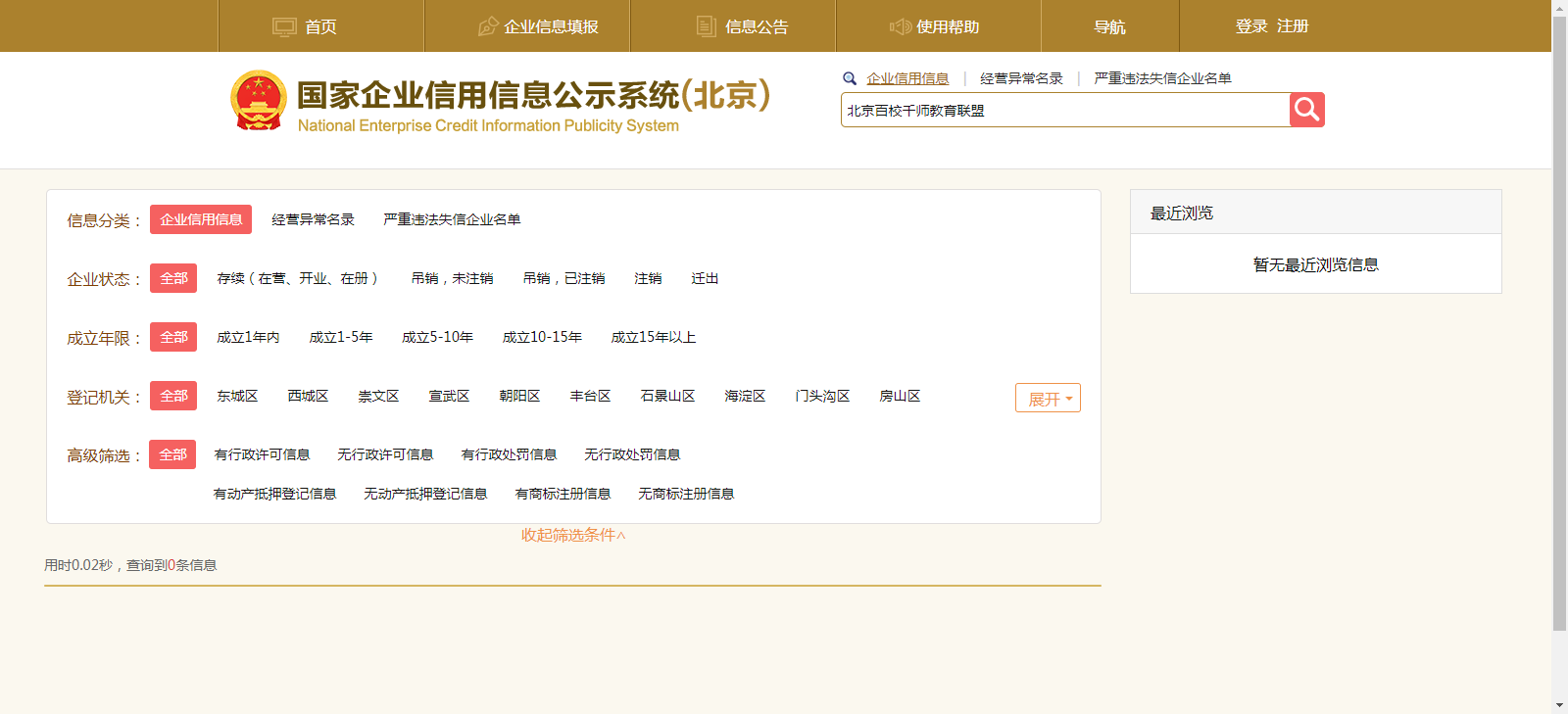Click the 暂无最近浏览信息 text
The height and width of the screenshot is (714, 1568).
pyautogui.click(x=1315, y=264)
